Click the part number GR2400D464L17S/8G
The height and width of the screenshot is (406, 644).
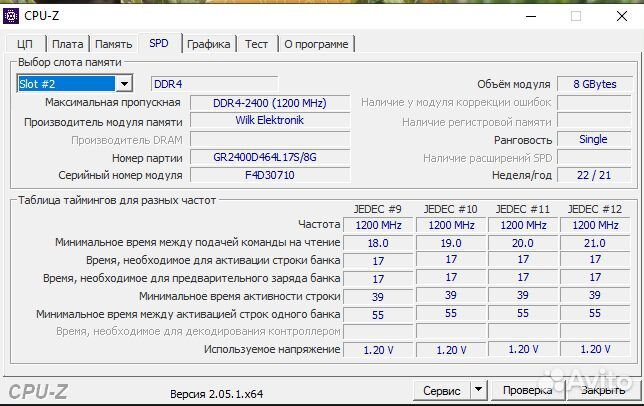270,157
